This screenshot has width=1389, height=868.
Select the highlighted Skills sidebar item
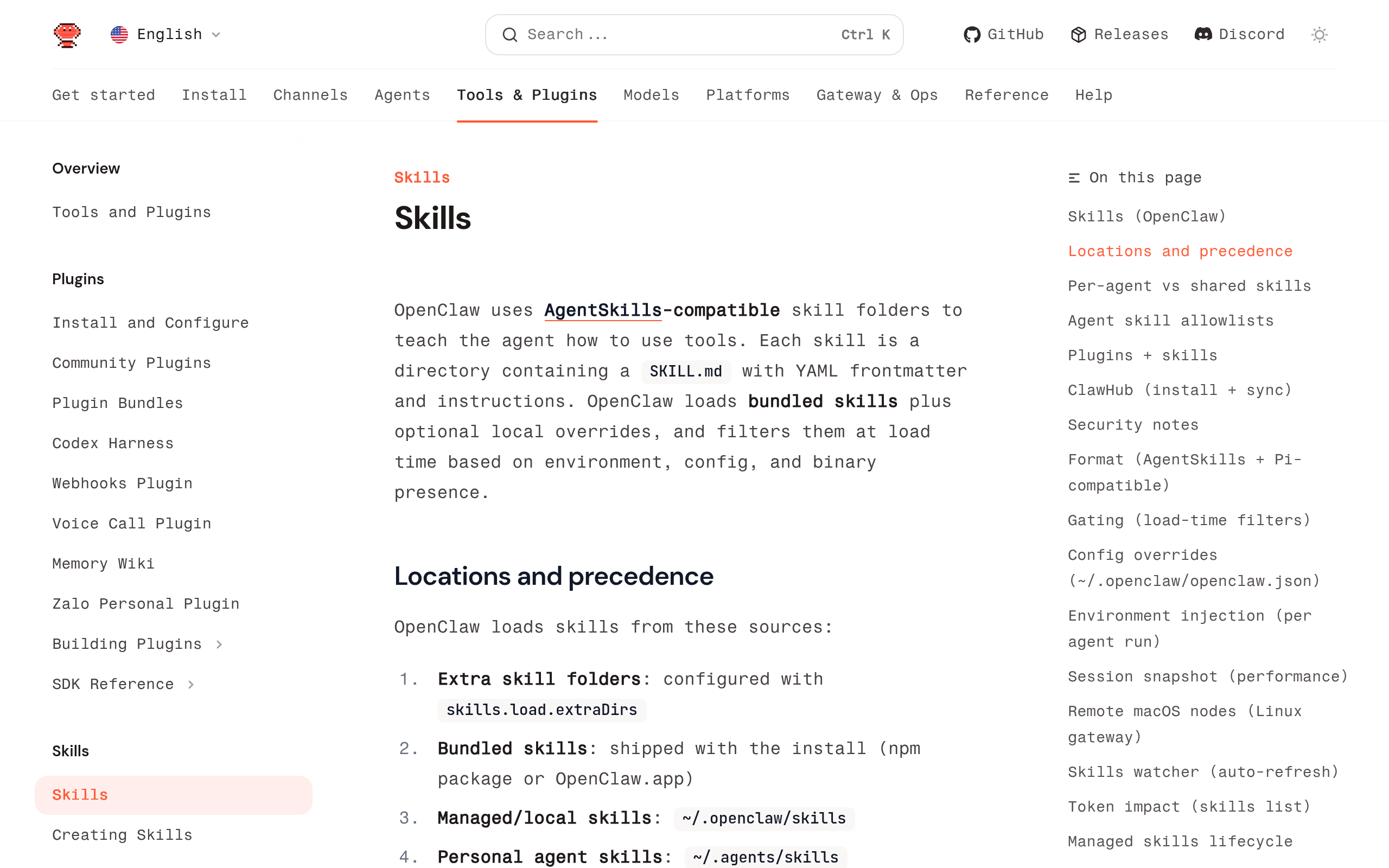(x=79, y=795)
